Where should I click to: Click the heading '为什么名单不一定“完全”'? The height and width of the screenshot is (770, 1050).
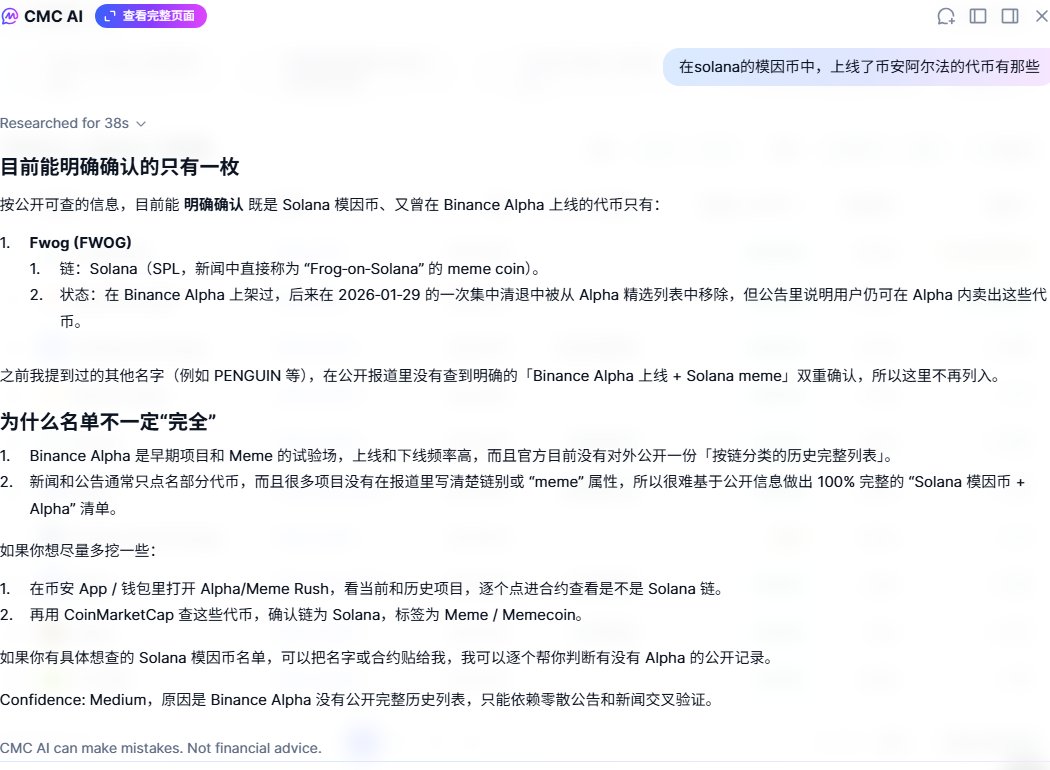(x=108, y=422)
